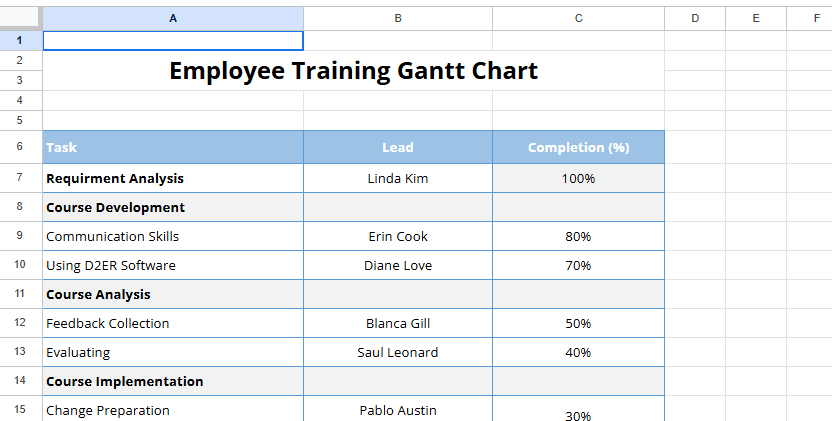Select the Employee Training Gantt Chart title
Screen dimensions: 832x421
[353, 71]
